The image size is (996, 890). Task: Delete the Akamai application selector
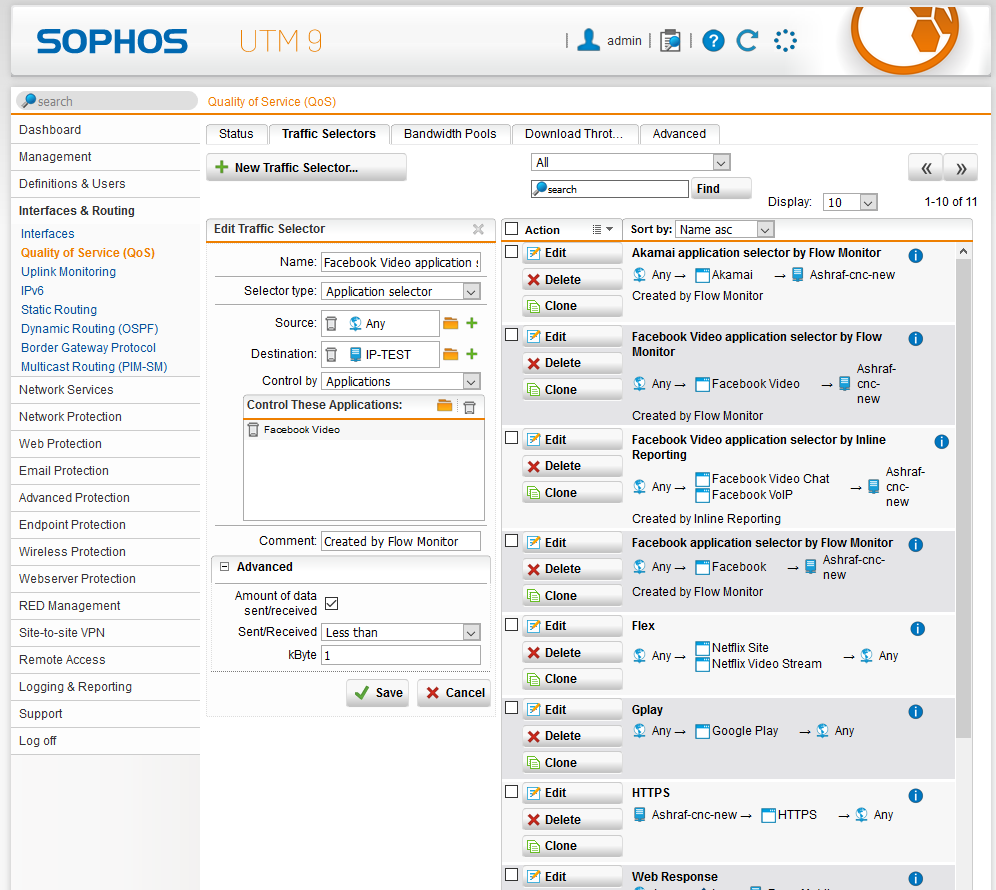[572, 280]
